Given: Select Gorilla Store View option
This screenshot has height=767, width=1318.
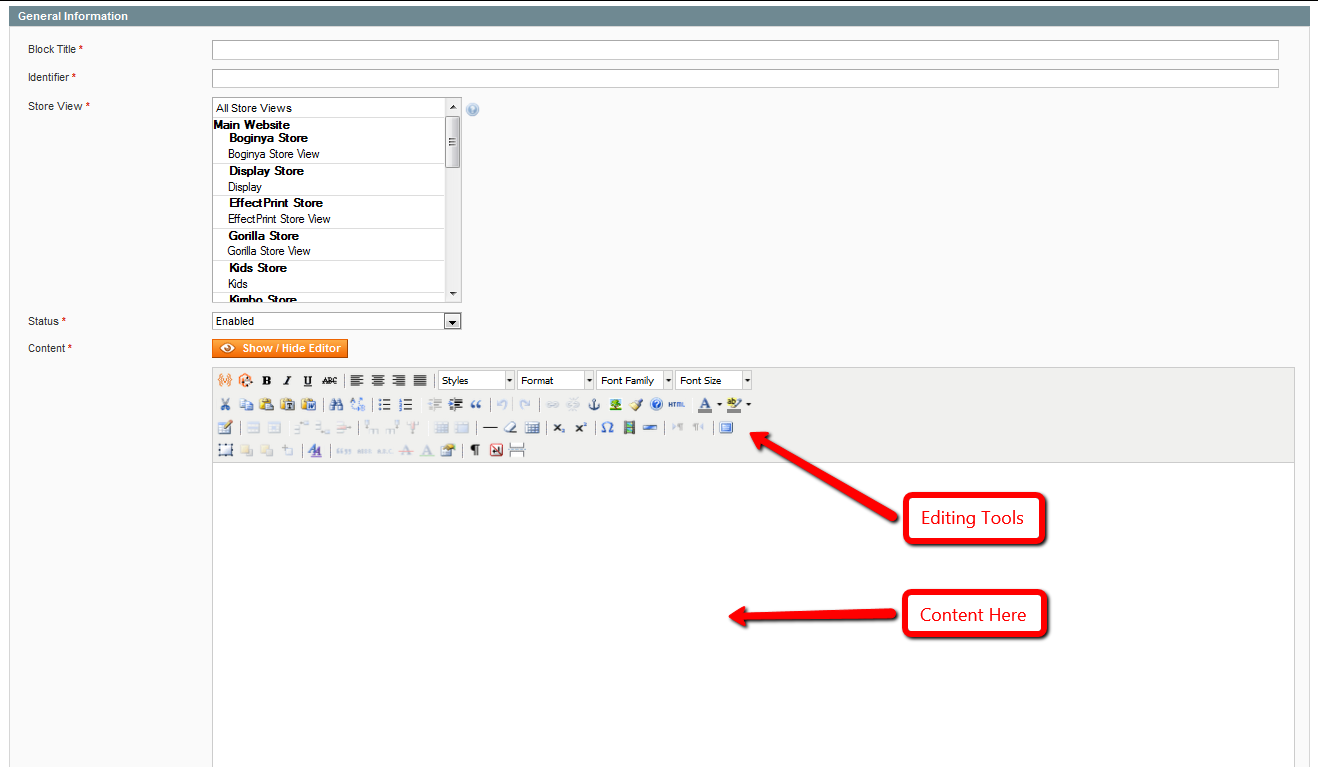Looking at the screenshot, I should pyautogui.click(x=328, y=251).
